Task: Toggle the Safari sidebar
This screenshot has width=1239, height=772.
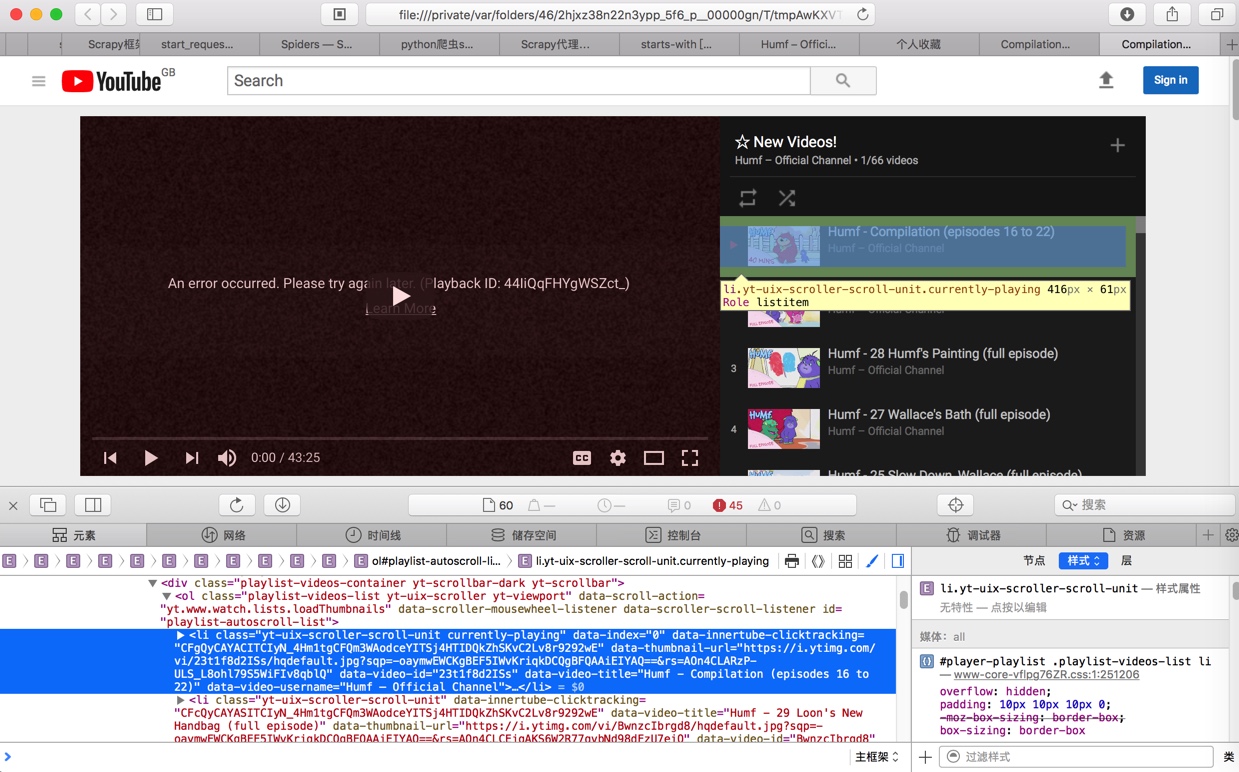Action: point(155,14)
